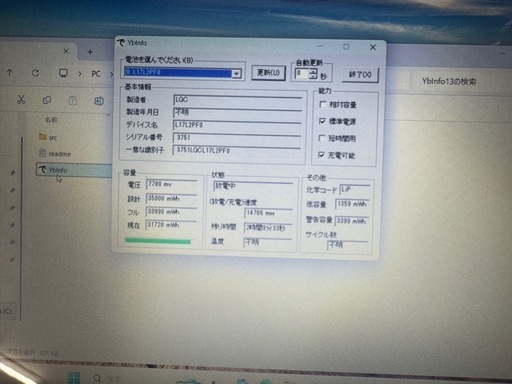Screen dimensions: 512x384
Task: Close the current Explorer tab
Action: (x=66, y=51)
